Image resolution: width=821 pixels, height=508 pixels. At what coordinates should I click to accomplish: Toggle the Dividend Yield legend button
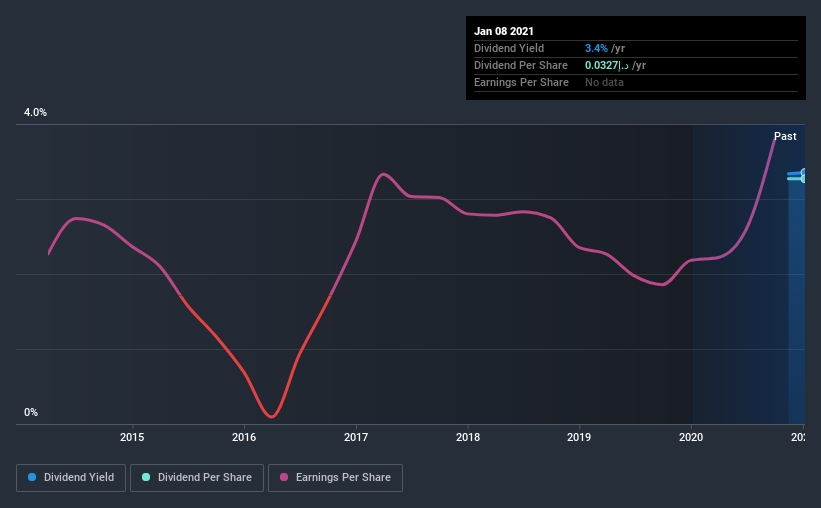[x=71, y=478]
